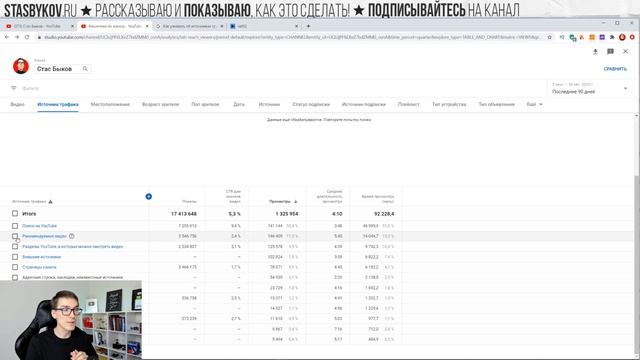Close the advanced analytics view with X
The width and height of the screenshot is (640, 360).
tap(625, 51)
